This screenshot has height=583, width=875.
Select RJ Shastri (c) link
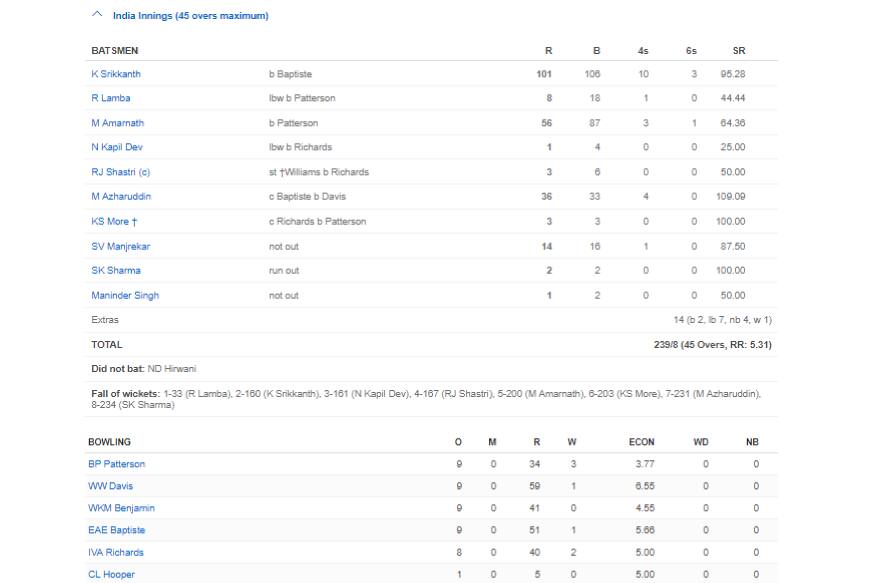(x=119, y=172)
